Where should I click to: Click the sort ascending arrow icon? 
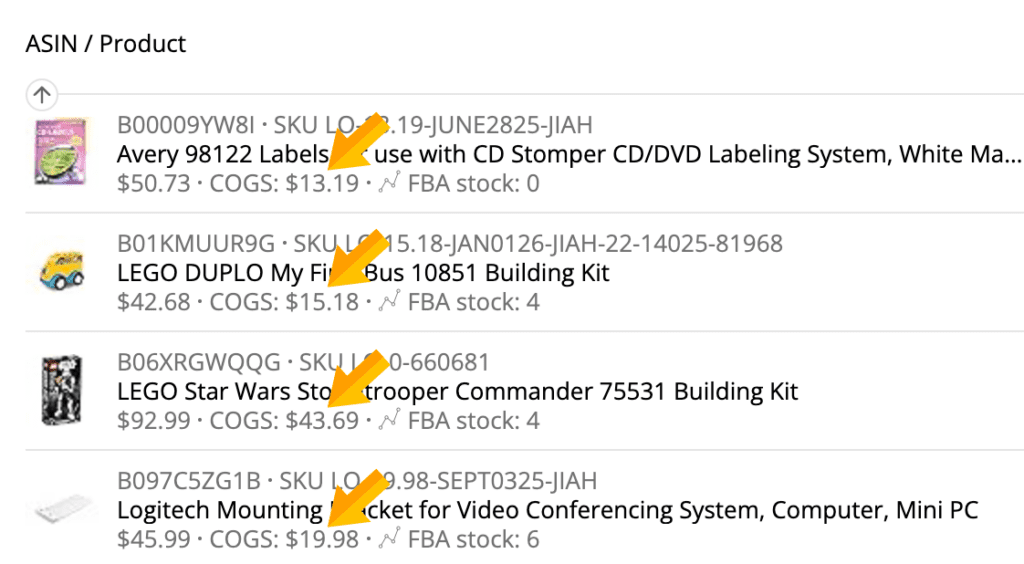(41, 96)
